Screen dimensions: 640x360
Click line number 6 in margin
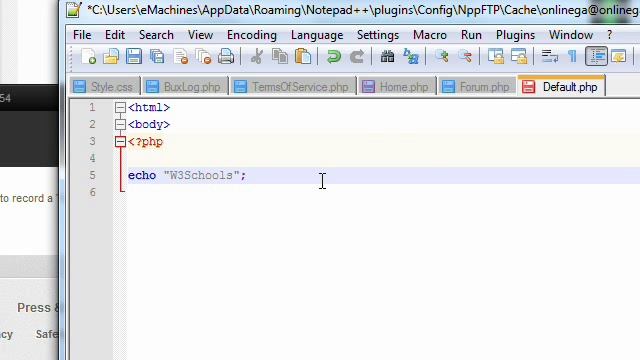[x=92, y=192]
